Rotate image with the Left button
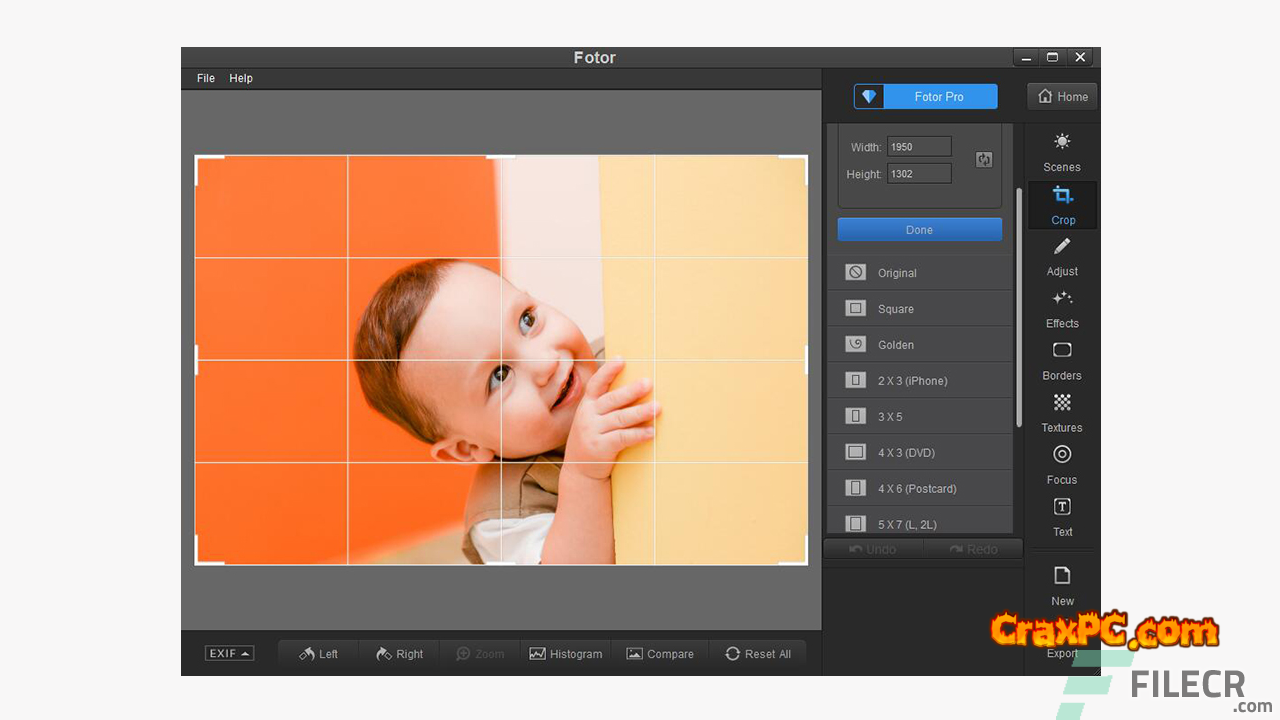 [319, 654]
